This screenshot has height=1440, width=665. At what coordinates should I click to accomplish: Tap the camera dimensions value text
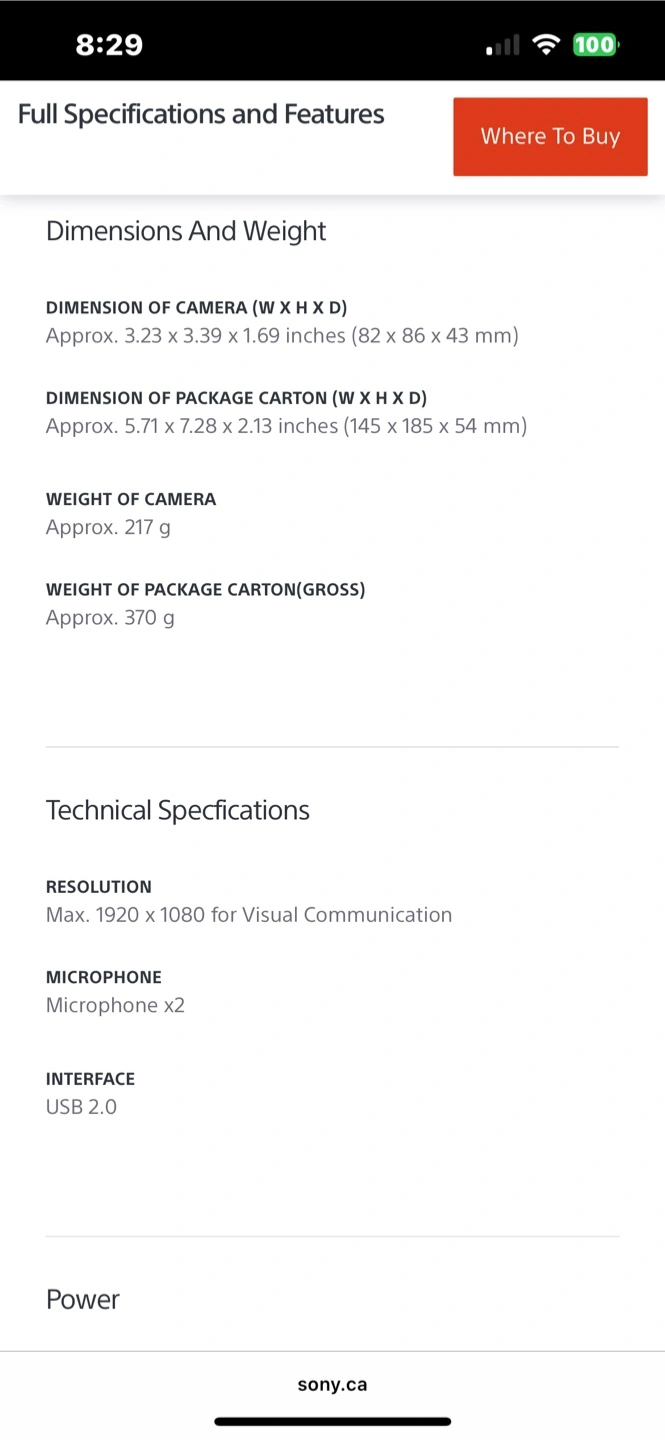282,336
